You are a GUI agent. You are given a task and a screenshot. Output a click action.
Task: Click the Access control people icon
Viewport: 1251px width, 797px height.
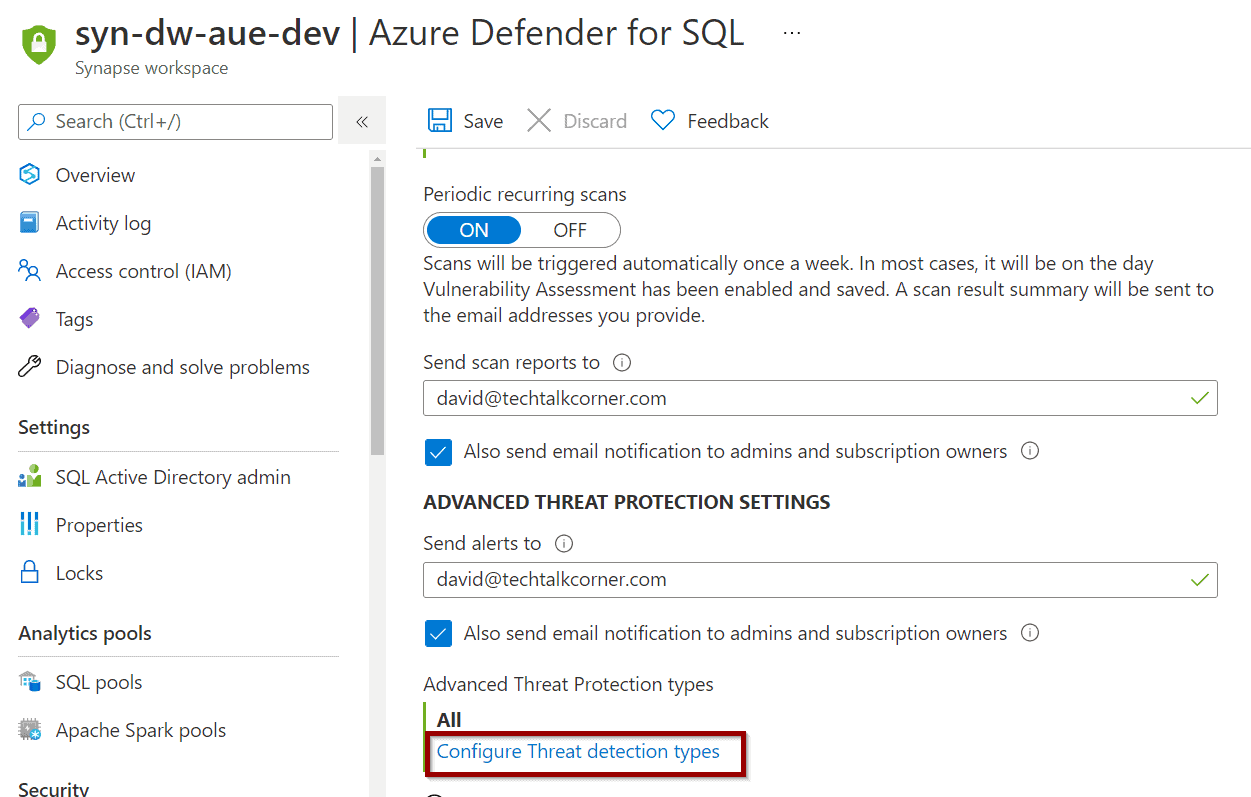click(29, 271)
